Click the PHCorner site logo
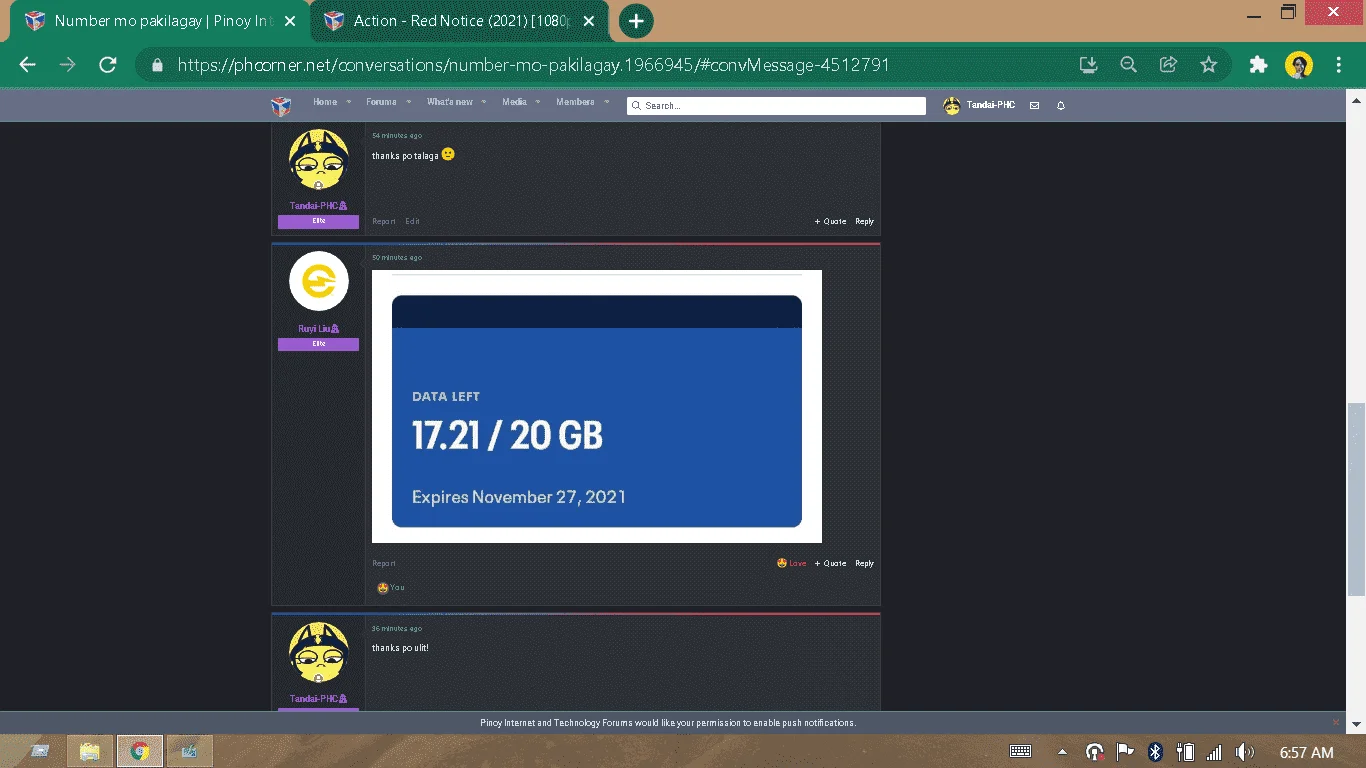This screenshot has width=1366, height=768. pos(281,106)
